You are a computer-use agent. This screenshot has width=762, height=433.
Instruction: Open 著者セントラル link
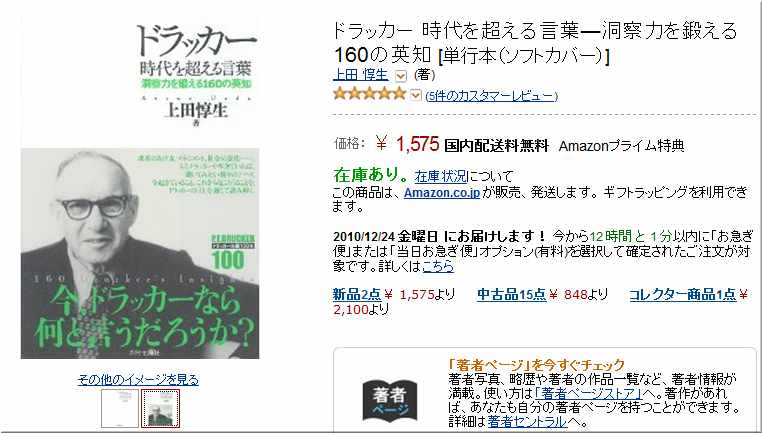click(x=527, y=421)
